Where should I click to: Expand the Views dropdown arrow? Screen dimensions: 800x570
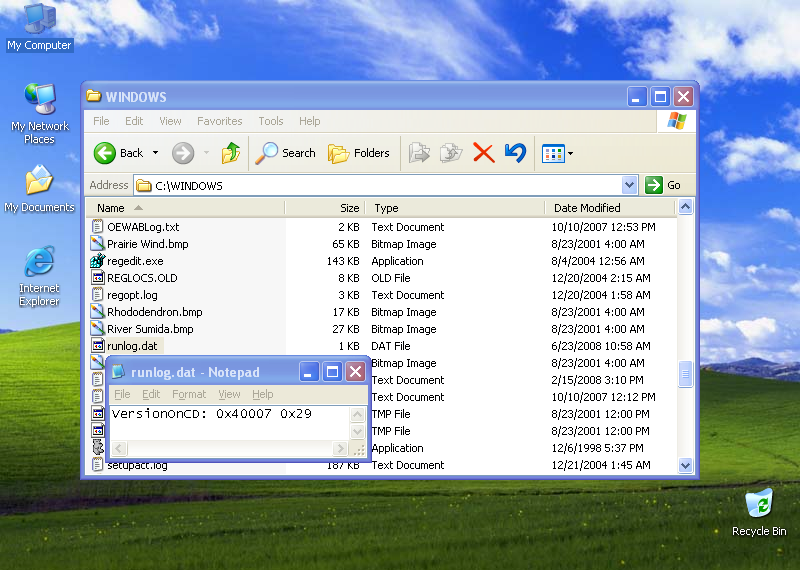tap(570, 153)
